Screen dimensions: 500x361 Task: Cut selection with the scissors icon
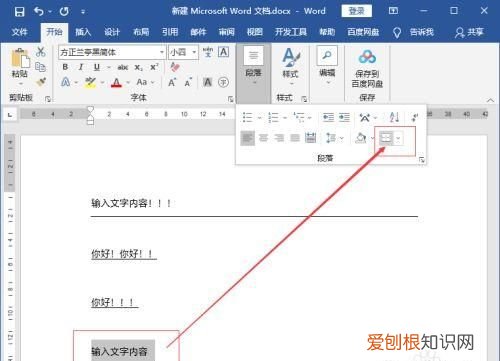click(x=40, y=52)
